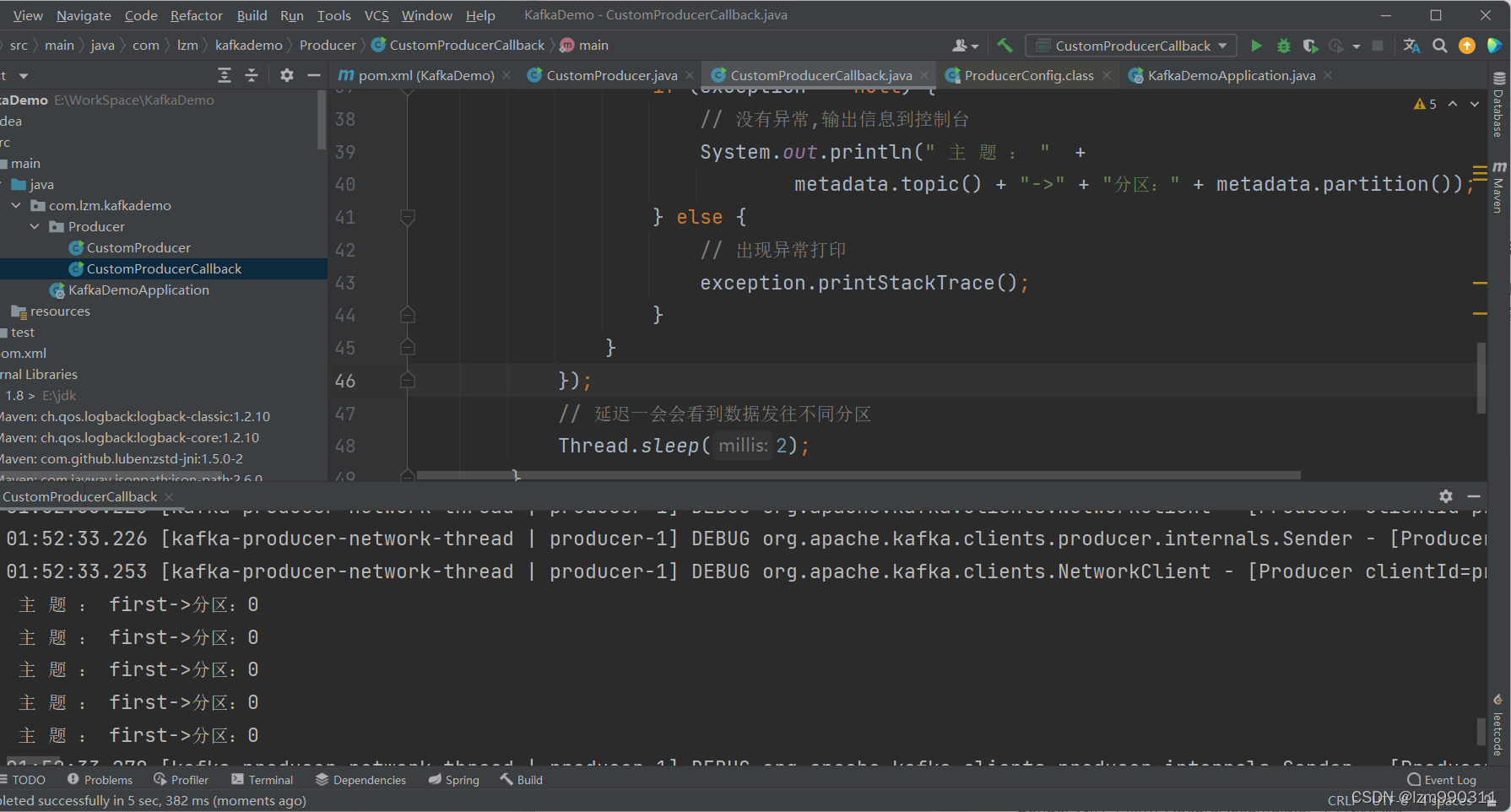The image size is (1511, 812).
Task: Open project view mode dropdown arrow
Action: point(24,76)
